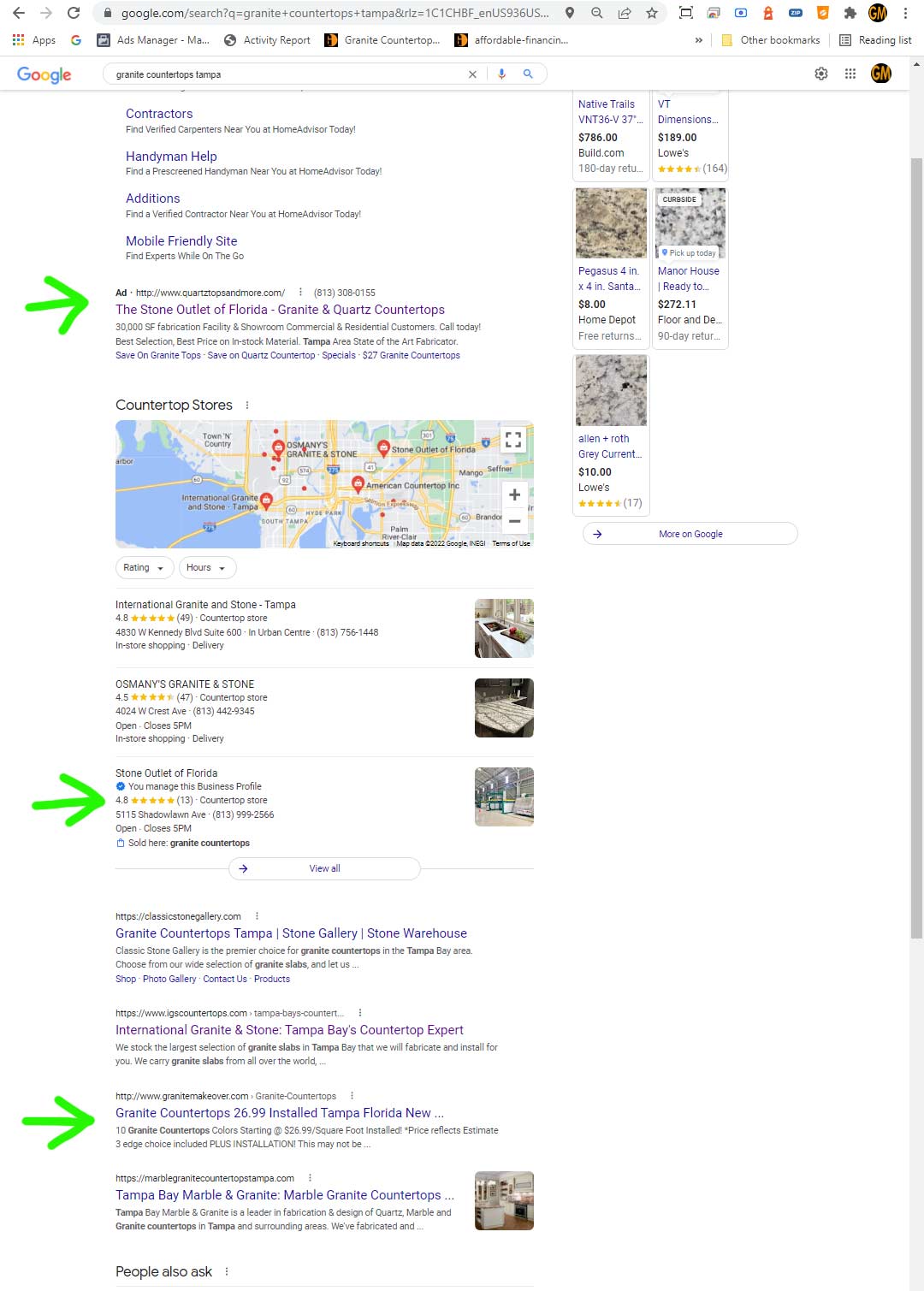Open the Contractors sitelink
The width and height of the screenshot is (924, 1291).
[x=159, y=114]
